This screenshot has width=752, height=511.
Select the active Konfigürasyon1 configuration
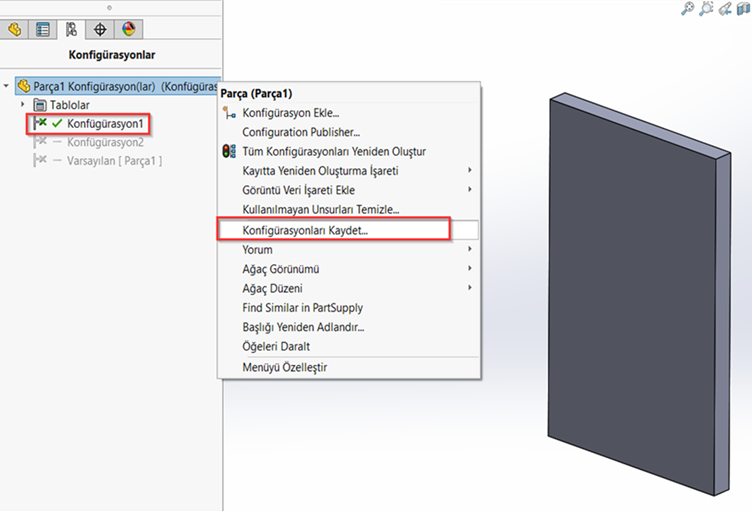point(105,124)
